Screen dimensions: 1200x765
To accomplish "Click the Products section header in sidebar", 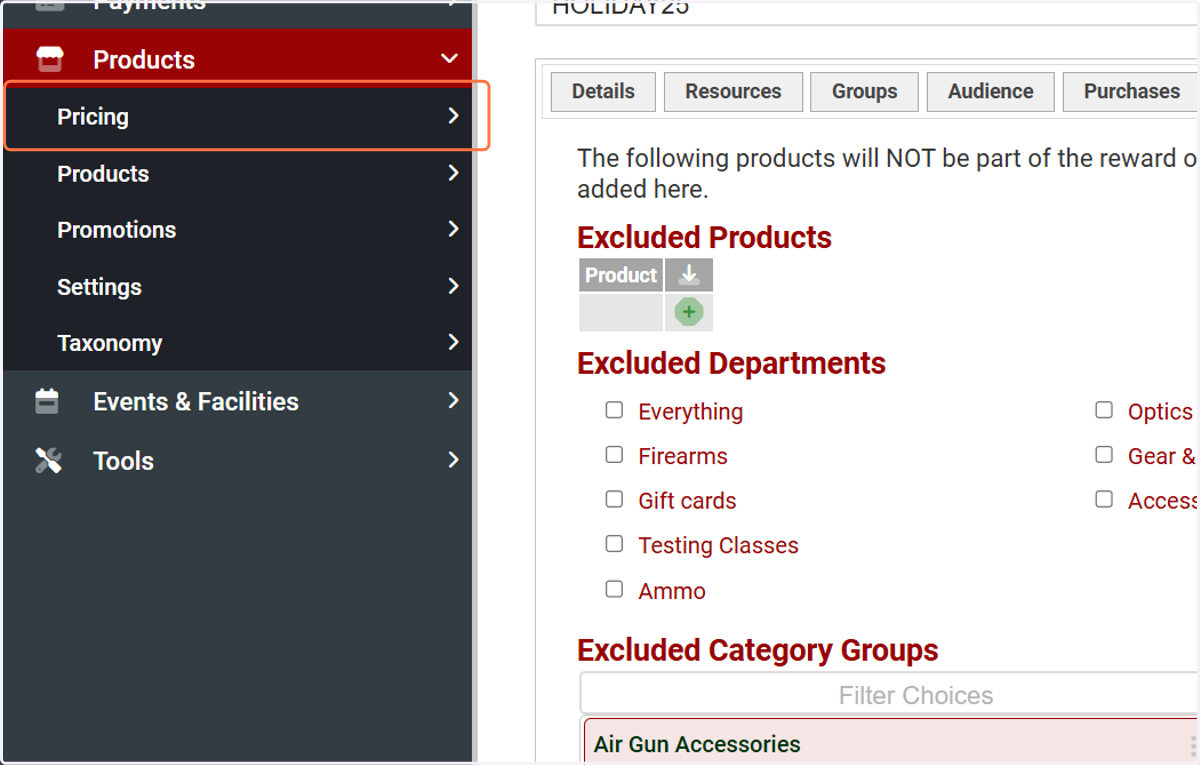I will coord(238,59).
